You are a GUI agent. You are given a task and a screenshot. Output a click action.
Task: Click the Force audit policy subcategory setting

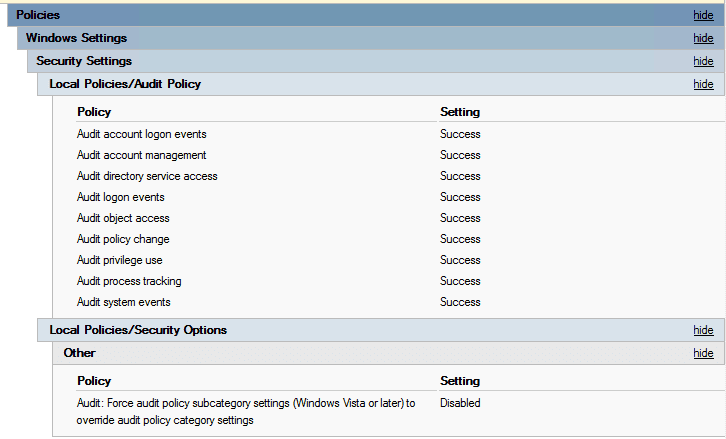[245, 411]
